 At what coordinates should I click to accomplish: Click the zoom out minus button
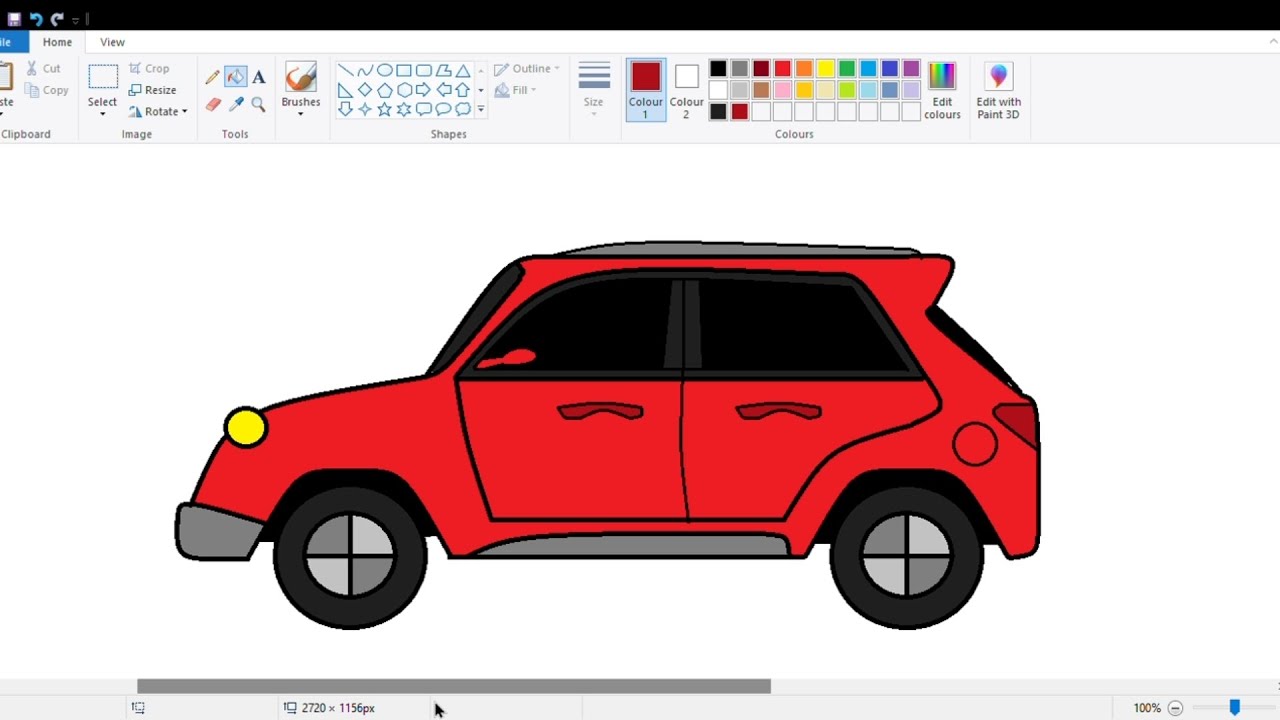click(1176, 708)
